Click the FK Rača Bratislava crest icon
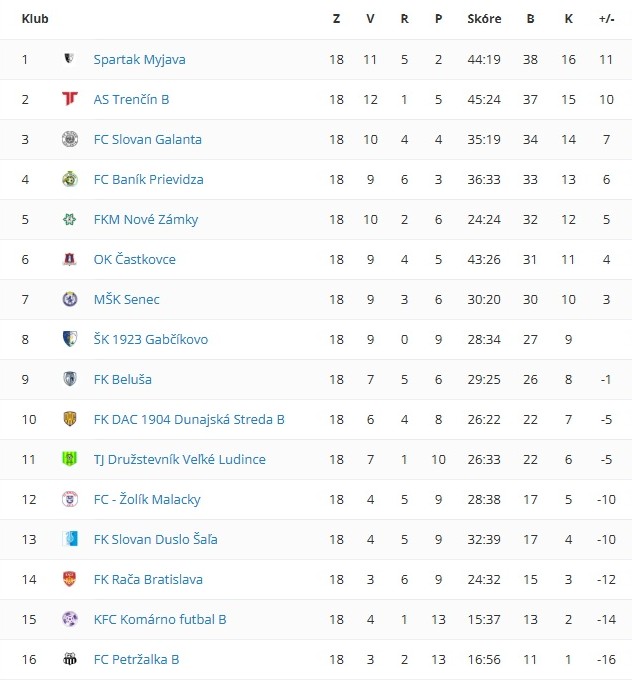Screen dimensions: 632x680 [69, 579]
